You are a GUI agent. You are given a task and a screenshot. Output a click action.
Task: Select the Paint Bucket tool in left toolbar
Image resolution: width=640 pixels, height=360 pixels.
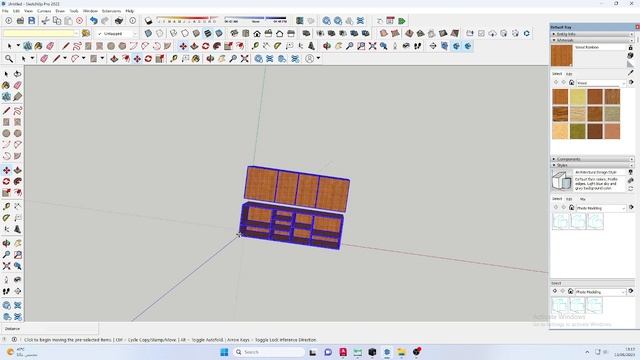click(6, 85)
